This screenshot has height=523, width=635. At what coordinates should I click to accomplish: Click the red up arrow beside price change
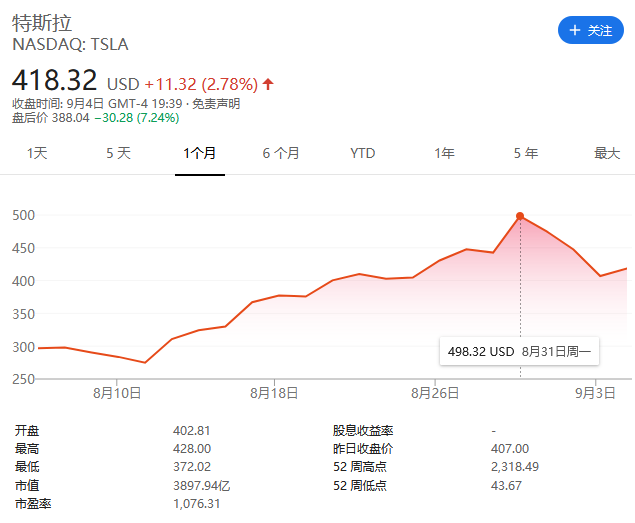click(x=268, y=83)
